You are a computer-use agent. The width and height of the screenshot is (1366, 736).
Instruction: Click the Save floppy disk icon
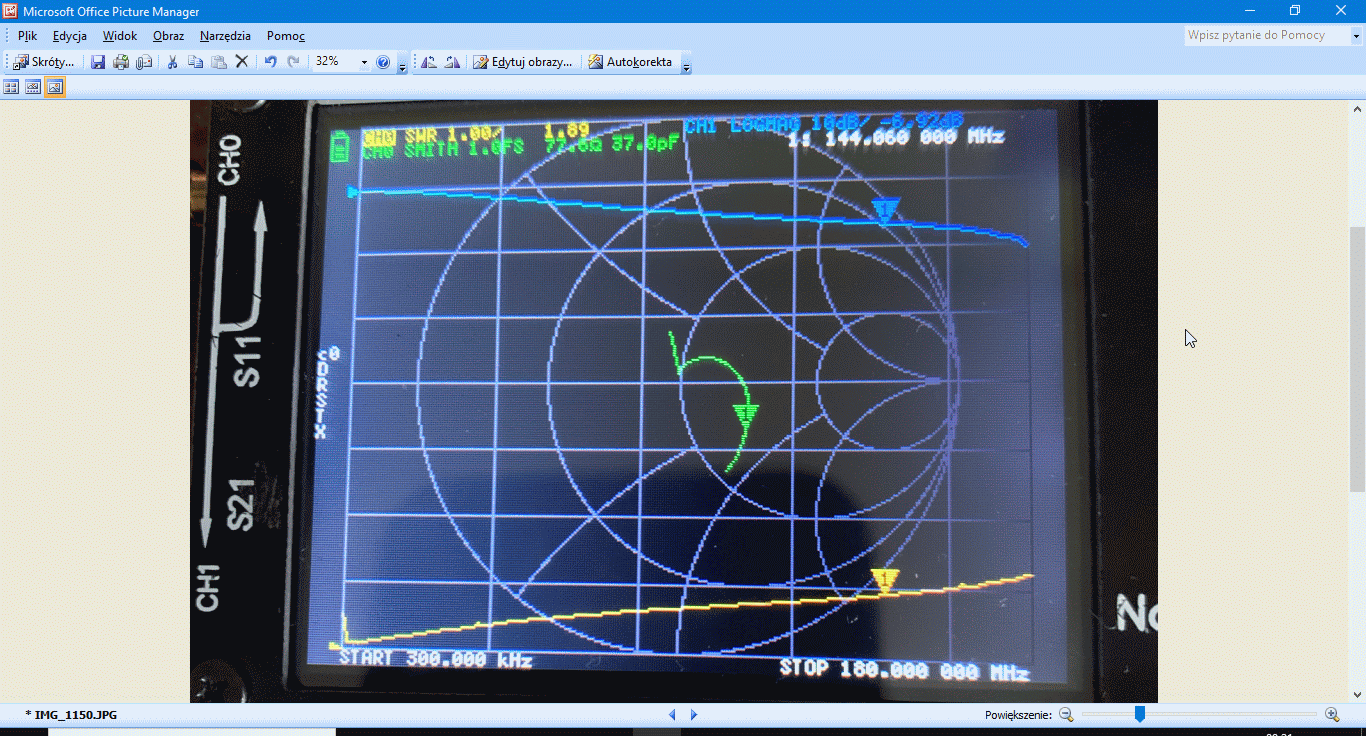pos(98,62)
